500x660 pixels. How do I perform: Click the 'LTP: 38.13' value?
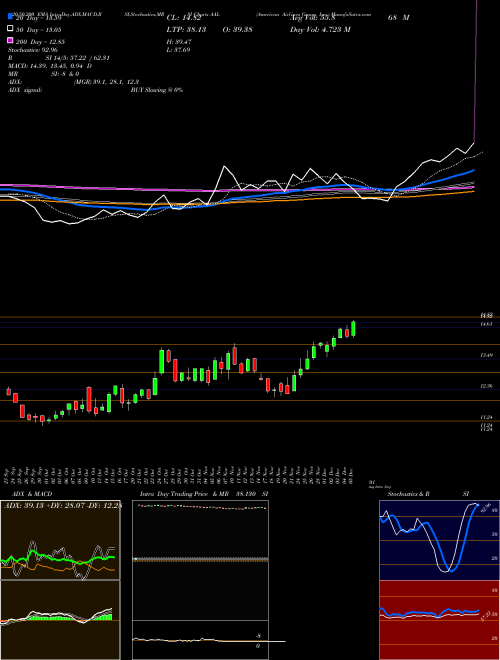pyautogui.click(x=186, y=30)
